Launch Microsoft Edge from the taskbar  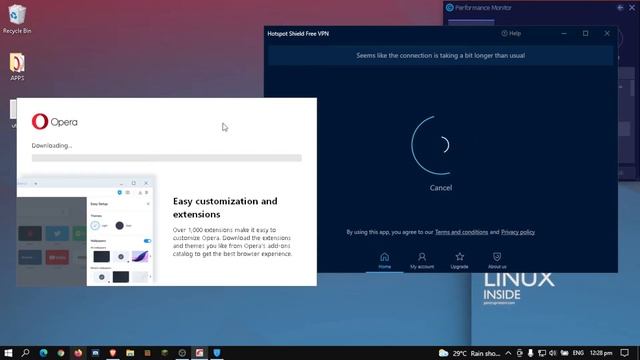43,353
